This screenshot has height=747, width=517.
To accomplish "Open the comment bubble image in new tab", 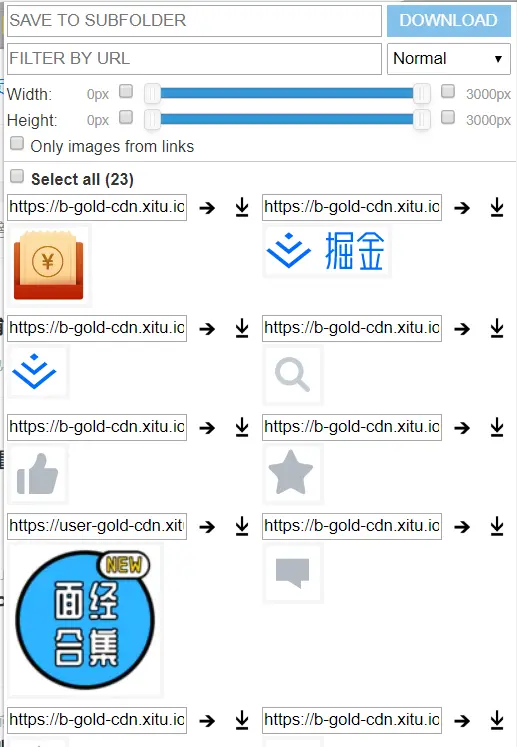I will 462,527.
